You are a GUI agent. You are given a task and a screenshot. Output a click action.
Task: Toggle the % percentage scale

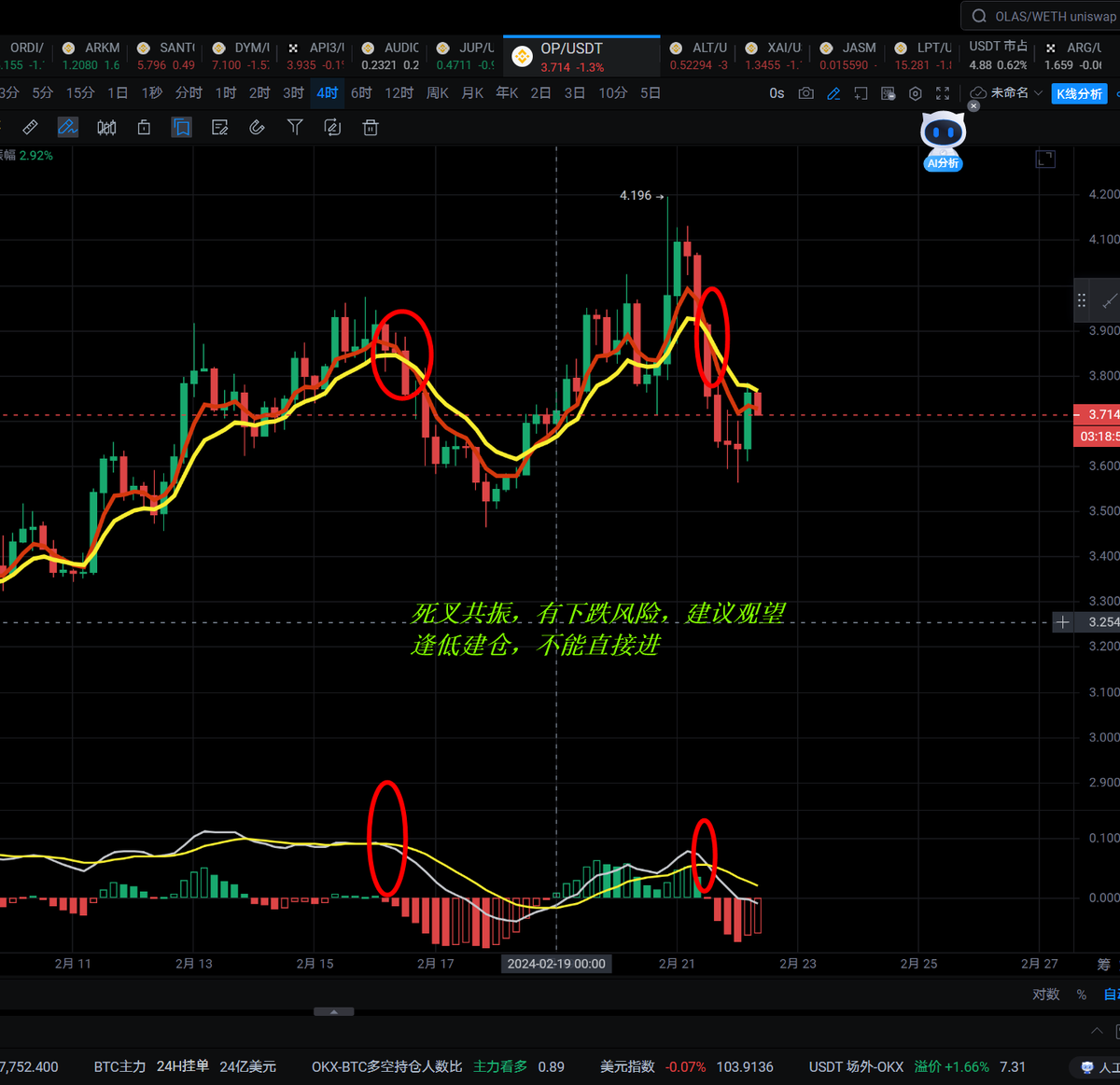1082,995
